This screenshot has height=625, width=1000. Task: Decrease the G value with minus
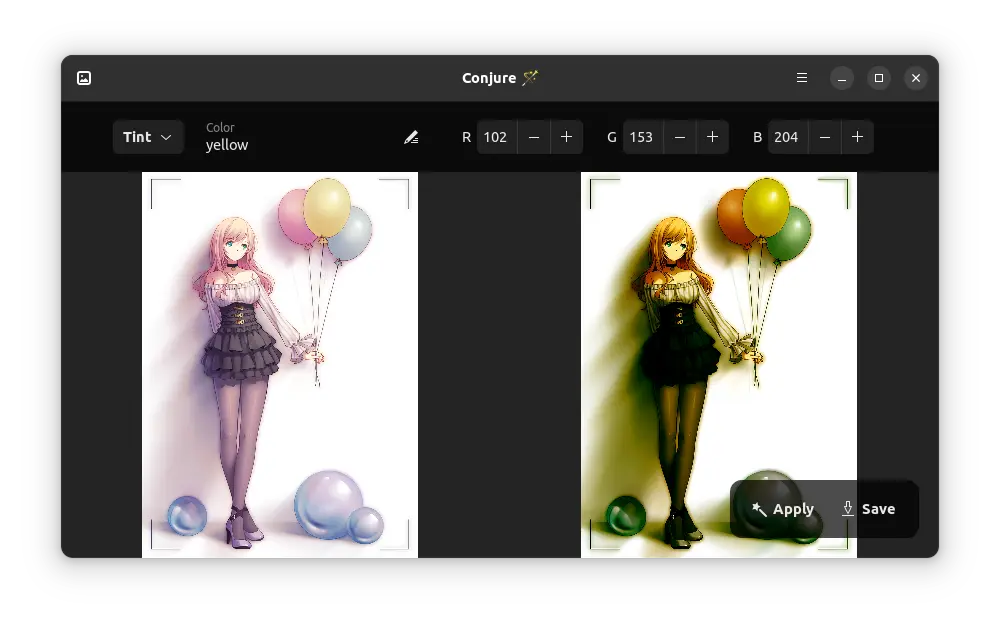click(x=680, y=137)
